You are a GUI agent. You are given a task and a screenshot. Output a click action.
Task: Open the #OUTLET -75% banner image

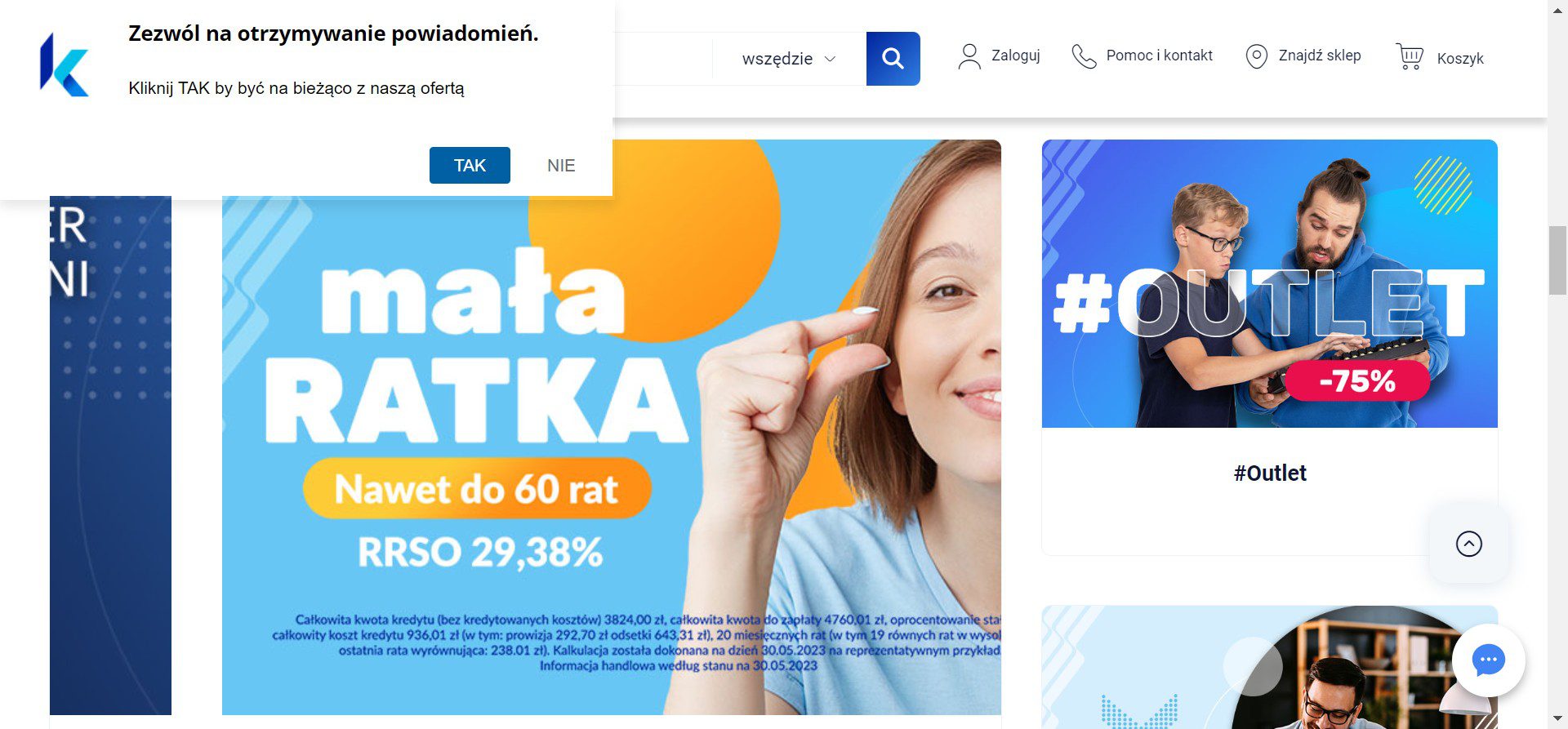pyautogui.click(x=1269, y=283)
